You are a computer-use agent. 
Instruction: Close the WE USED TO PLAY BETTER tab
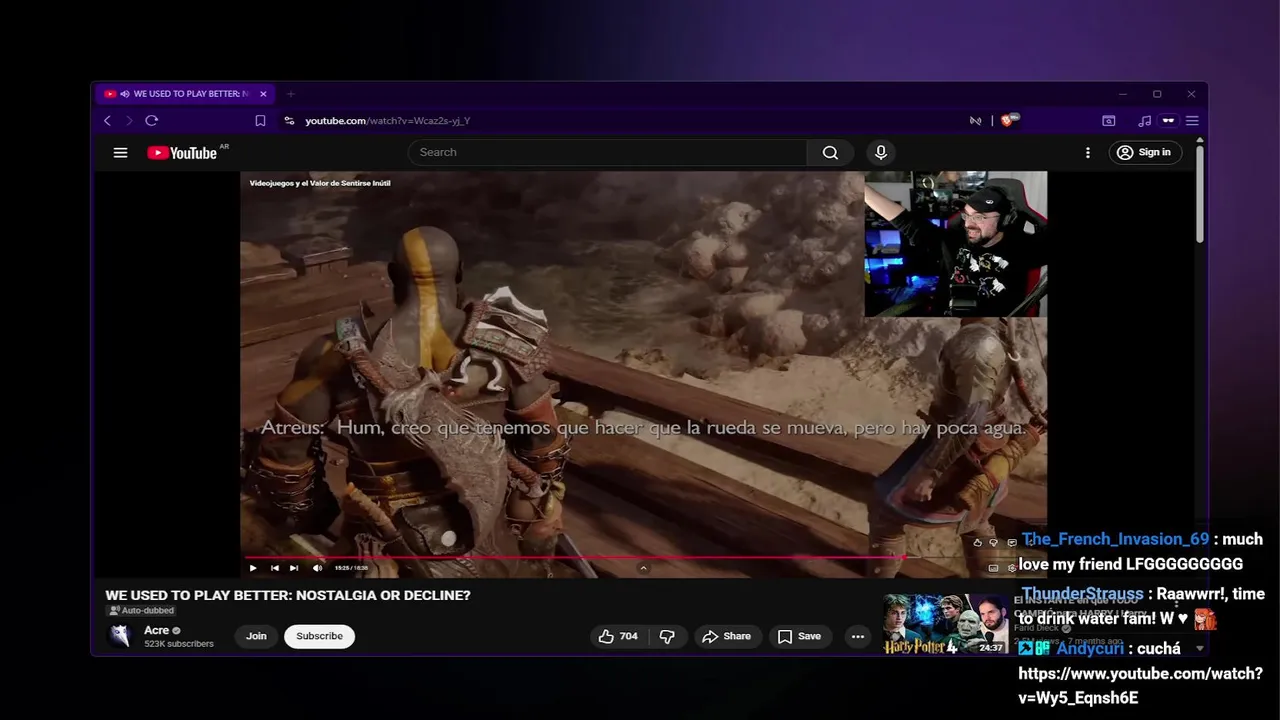pyautogui.click(x=263, y=94)
